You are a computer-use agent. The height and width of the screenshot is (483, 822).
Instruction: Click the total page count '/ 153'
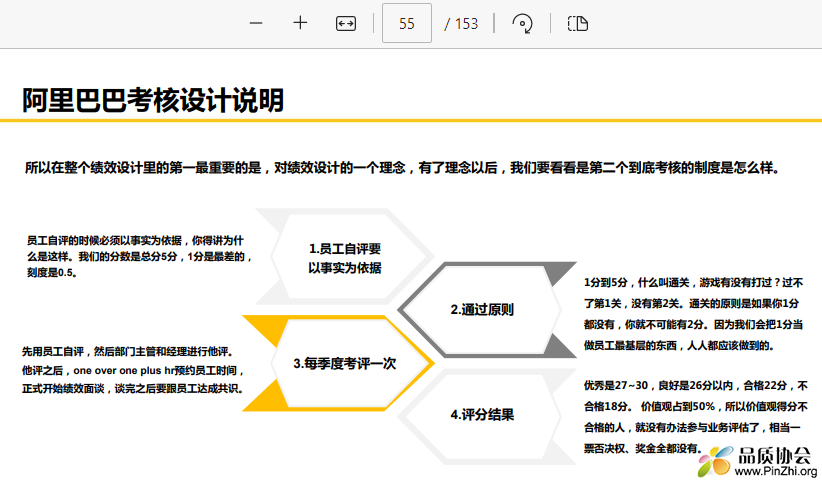coord(461,24)
